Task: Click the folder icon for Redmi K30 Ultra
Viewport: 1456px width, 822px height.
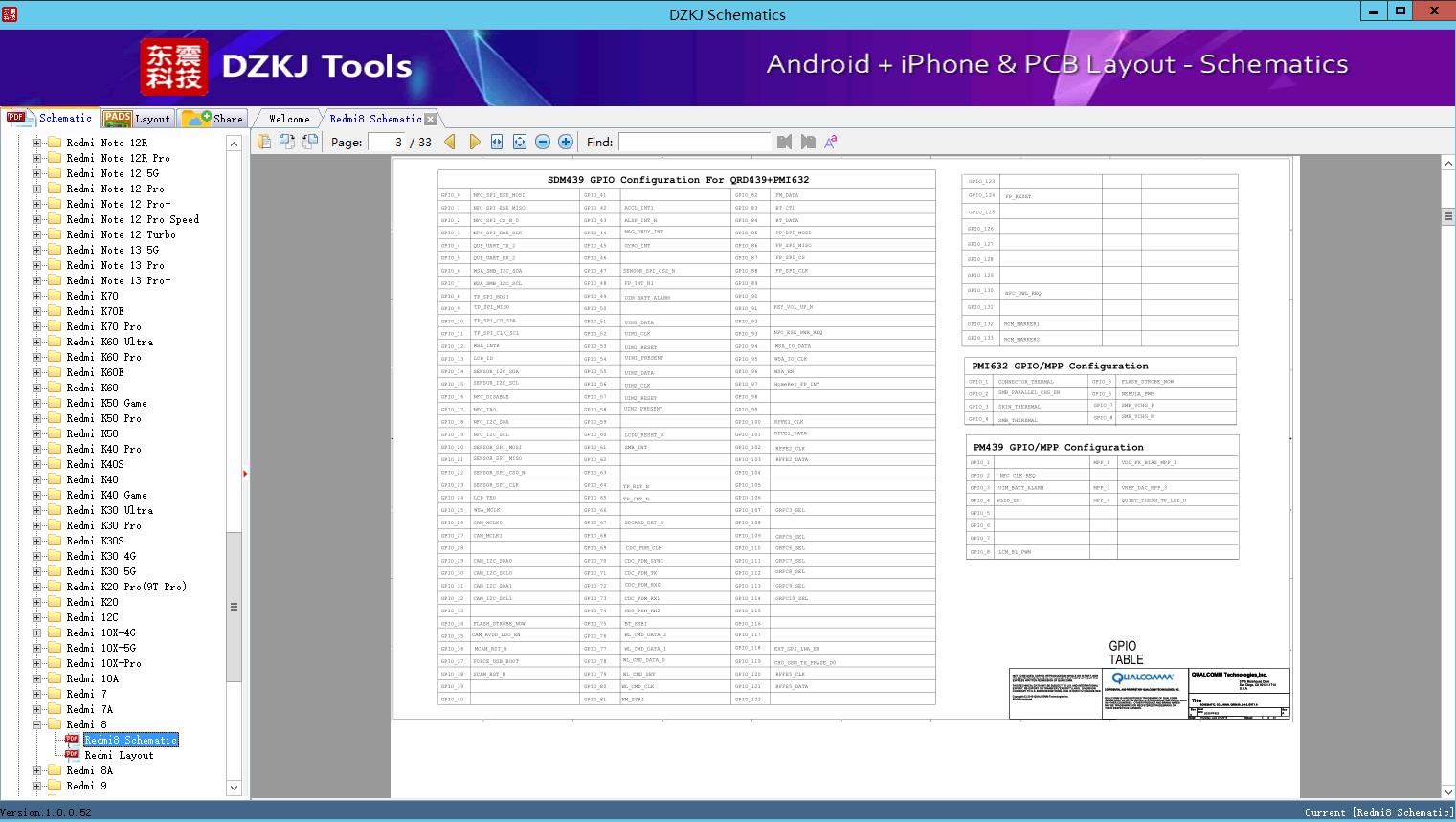Action: pyautogui.click(x=55, y=510)
